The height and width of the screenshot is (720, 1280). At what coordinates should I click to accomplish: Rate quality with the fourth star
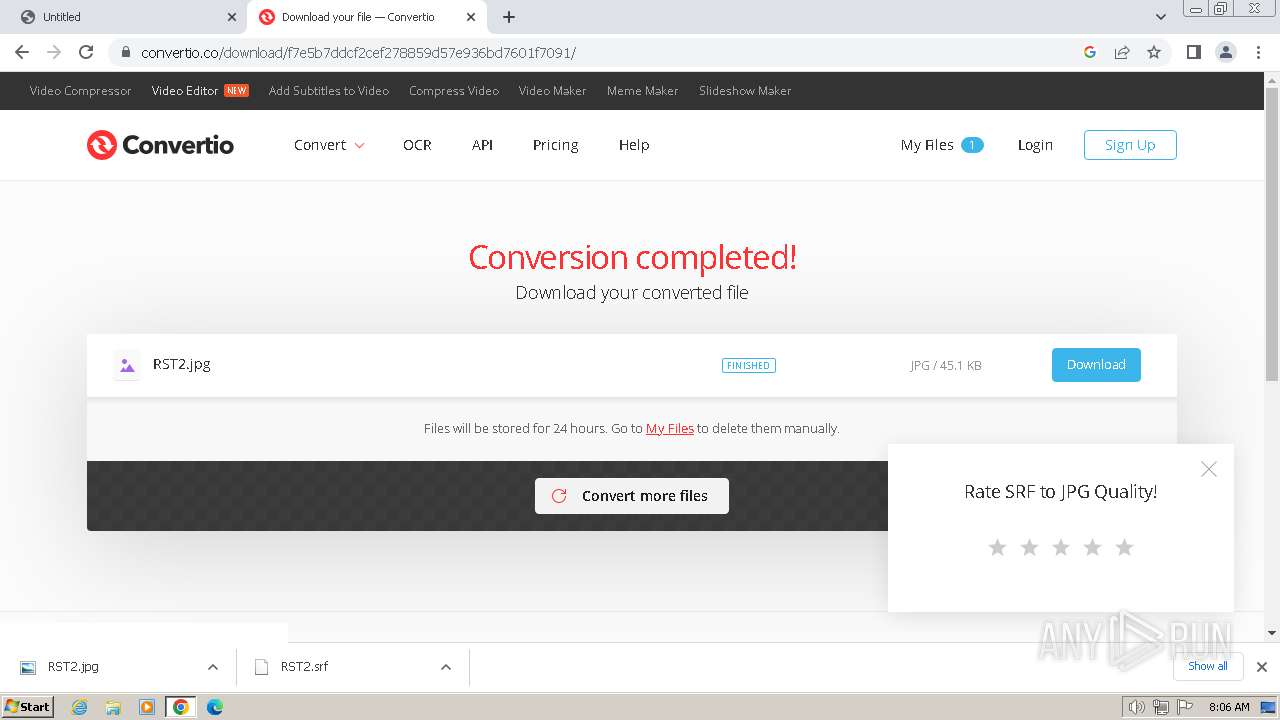point(1092,547)
